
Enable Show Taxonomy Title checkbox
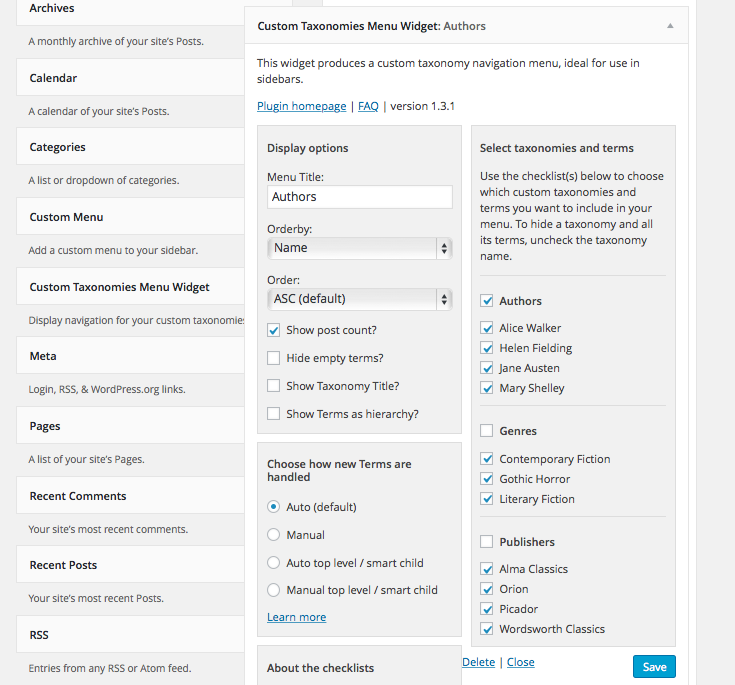click(x=274, y=386)
